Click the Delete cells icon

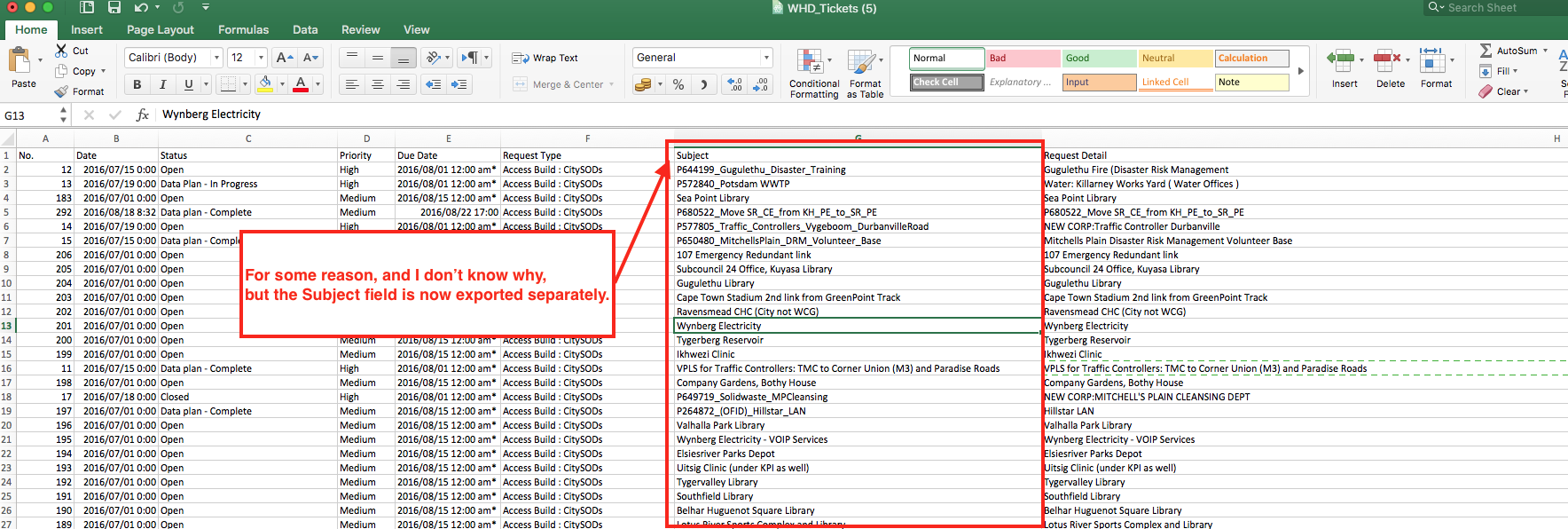1386,60
